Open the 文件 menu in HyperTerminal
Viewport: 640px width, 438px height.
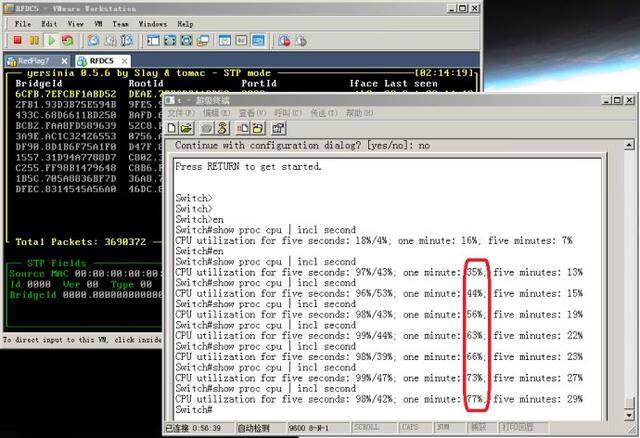coord(181,113)
